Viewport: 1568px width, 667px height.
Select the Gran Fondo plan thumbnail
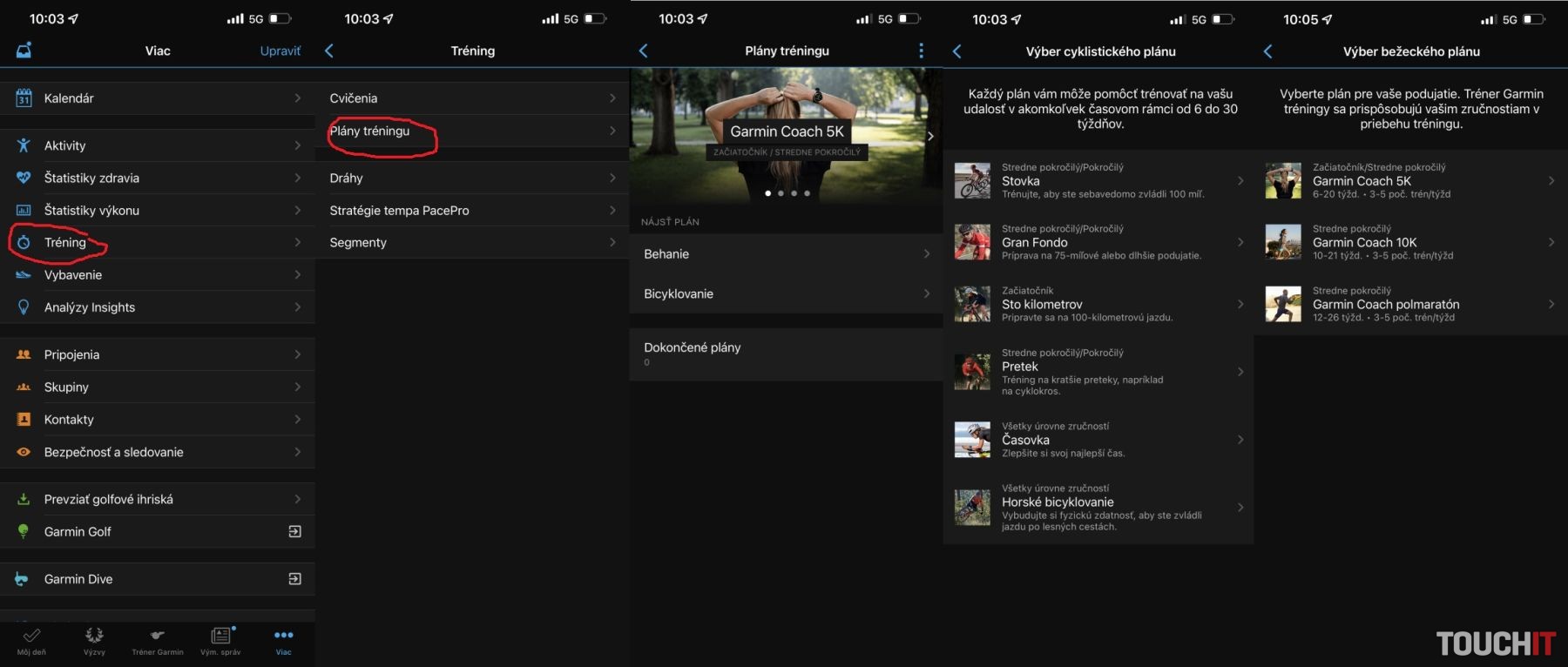(972, 243)
